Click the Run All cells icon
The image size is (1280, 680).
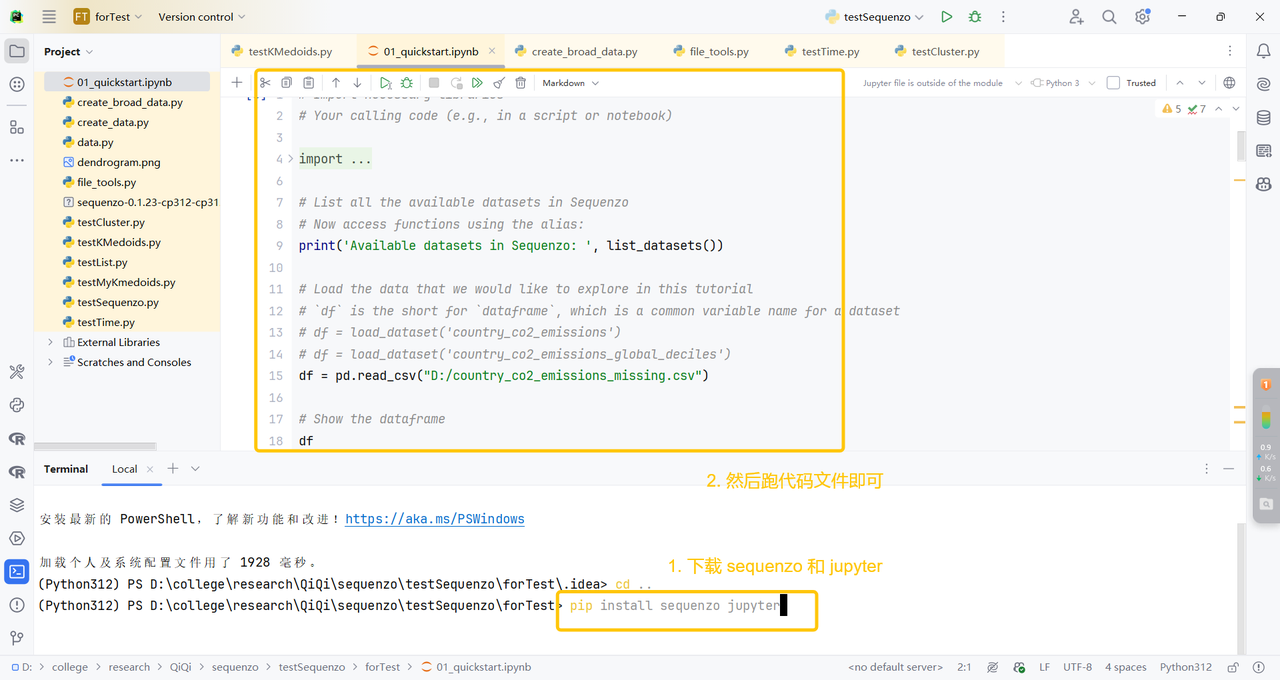477,83
